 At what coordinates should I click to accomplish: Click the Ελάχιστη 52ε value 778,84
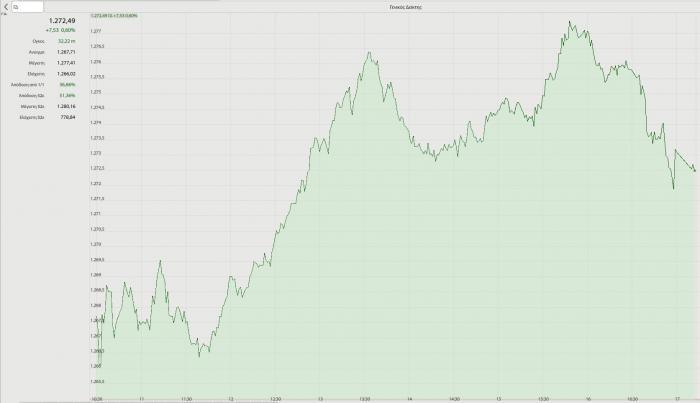click(x=68, y=116)
